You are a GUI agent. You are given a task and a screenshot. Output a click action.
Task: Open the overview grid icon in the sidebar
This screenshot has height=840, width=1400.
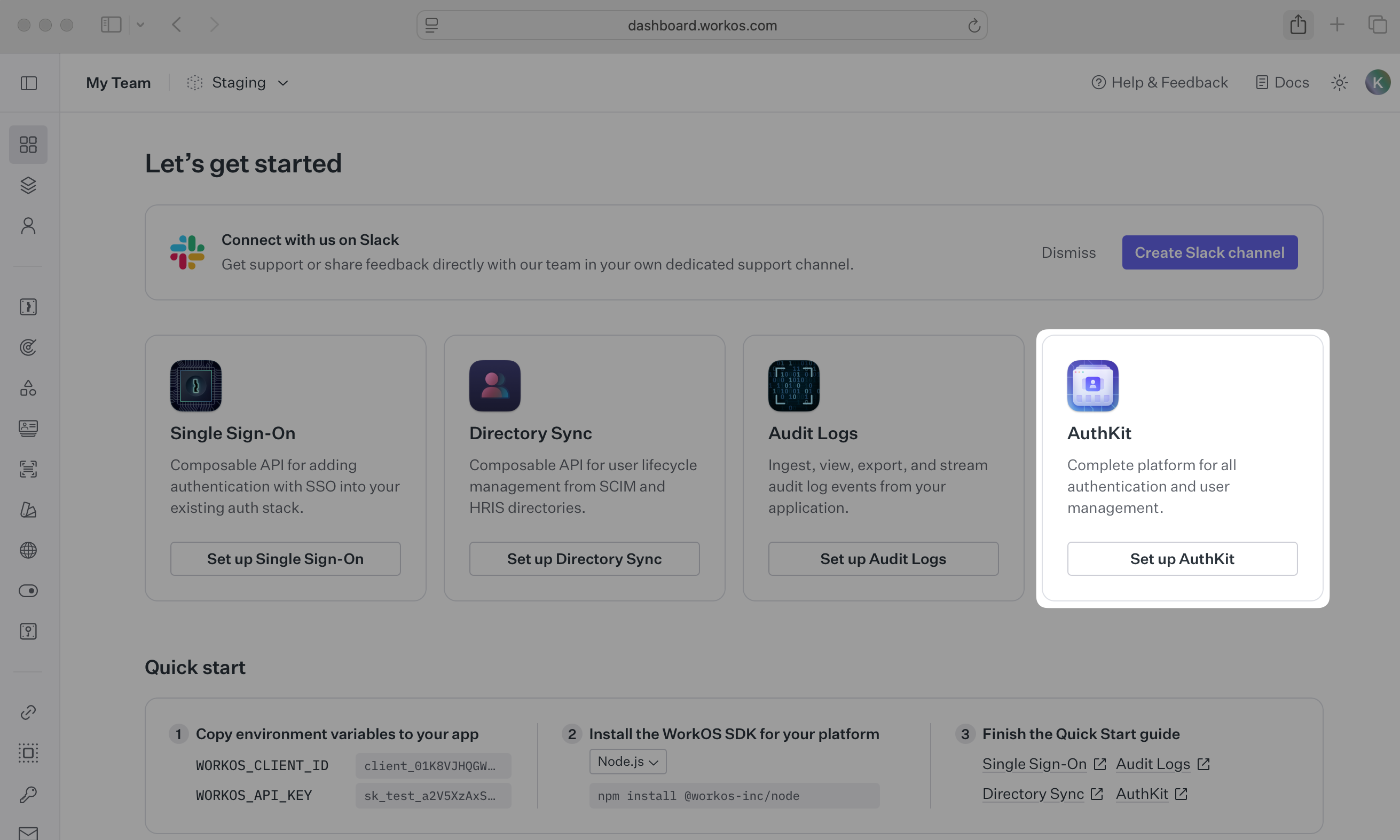click(x=28, y=144)
